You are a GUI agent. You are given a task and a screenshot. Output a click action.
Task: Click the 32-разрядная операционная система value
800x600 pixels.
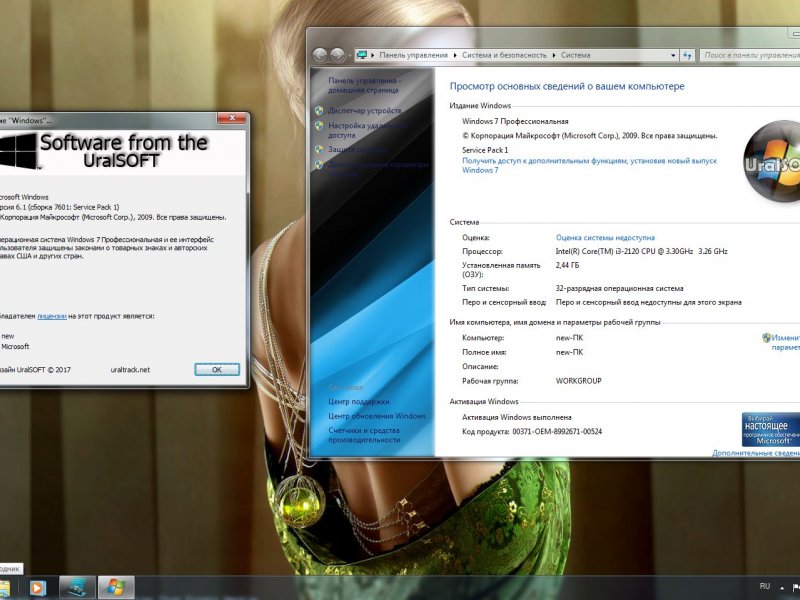click(619, 288)
